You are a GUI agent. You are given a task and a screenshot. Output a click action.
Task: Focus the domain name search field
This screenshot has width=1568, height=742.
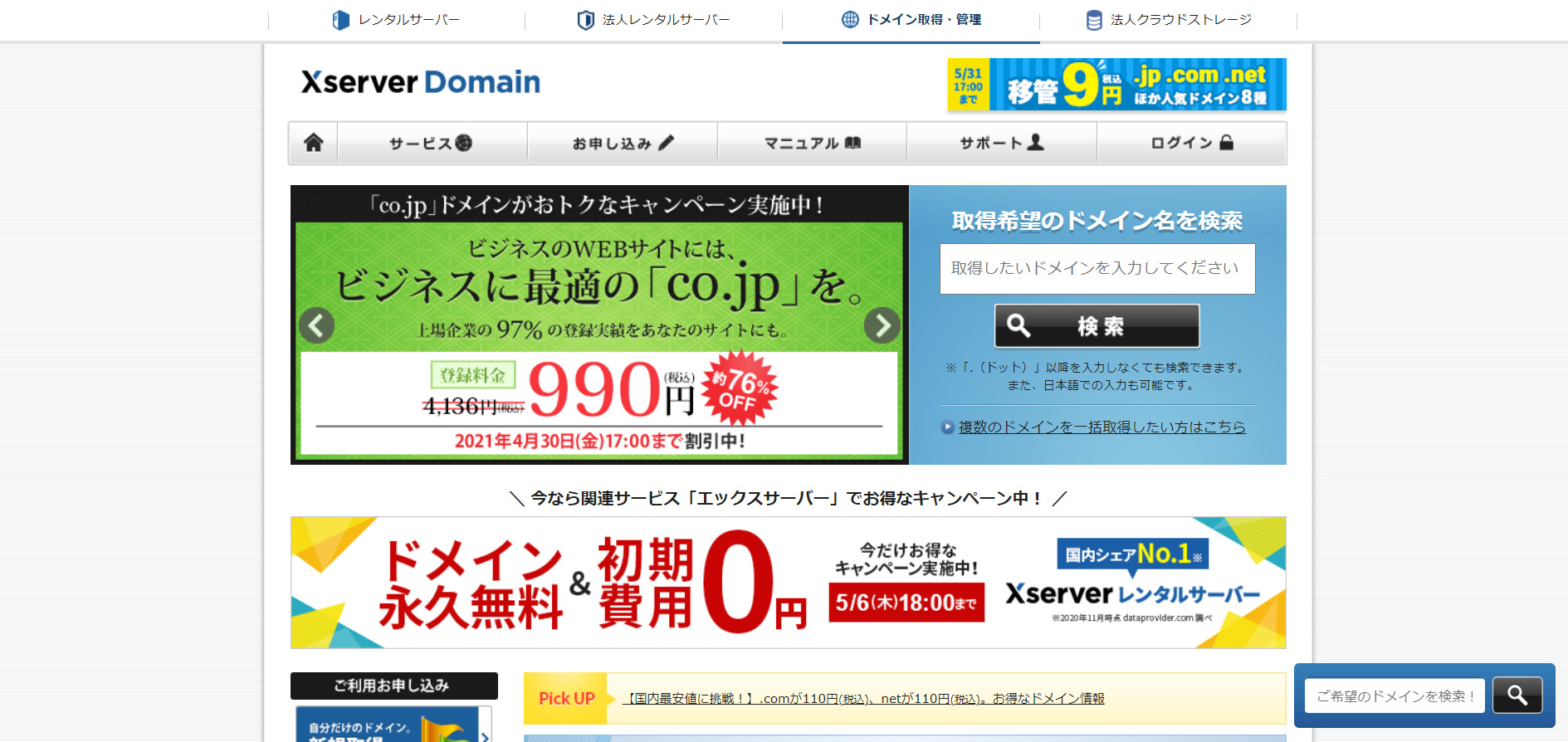pos(1097,269)
